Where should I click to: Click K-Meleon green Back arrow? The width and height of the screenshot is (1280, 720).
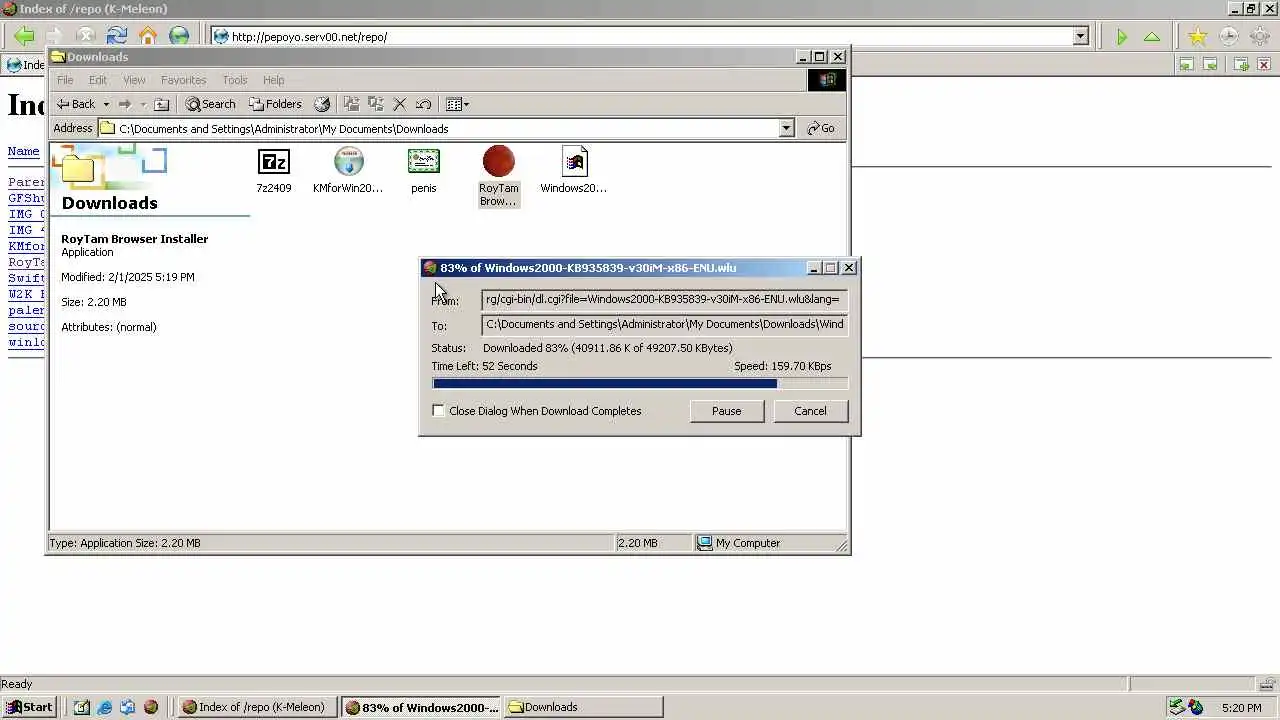(24, 36)
